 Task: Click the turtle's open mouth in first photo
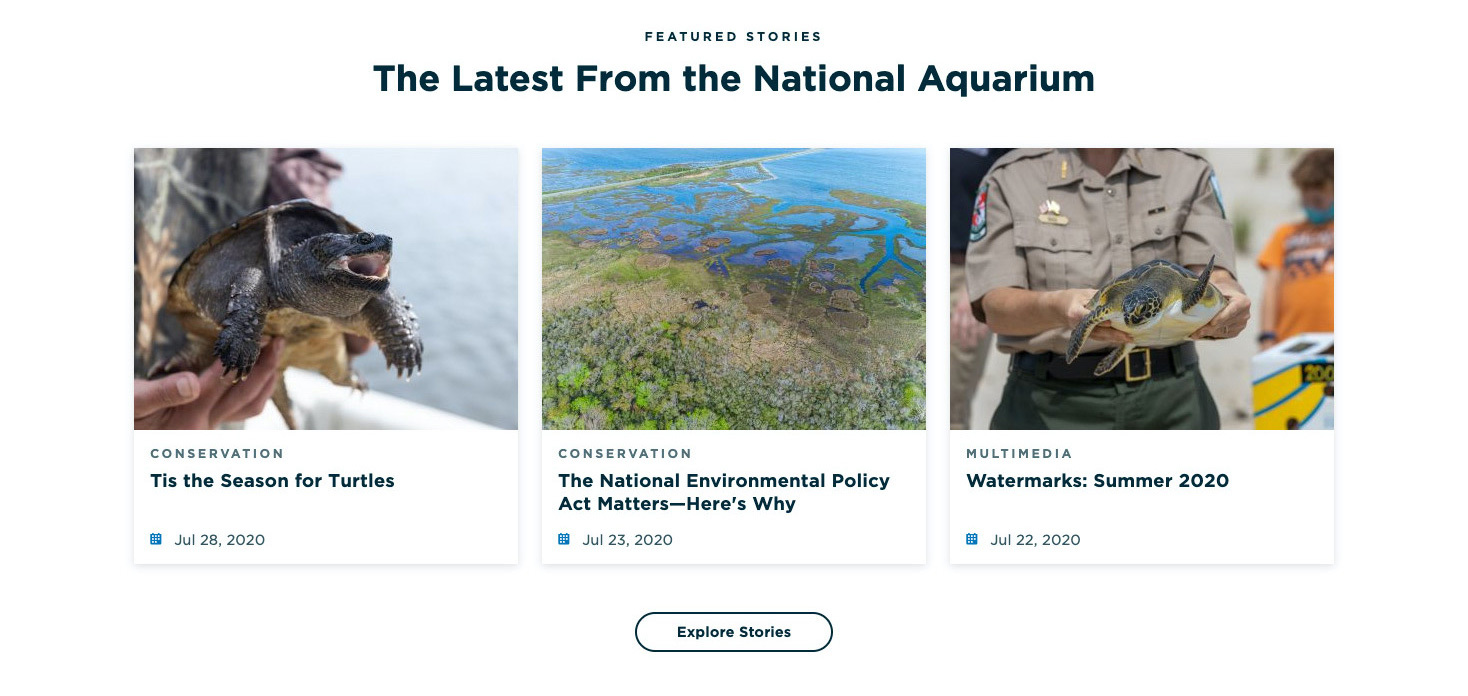[x=369, y=264]
